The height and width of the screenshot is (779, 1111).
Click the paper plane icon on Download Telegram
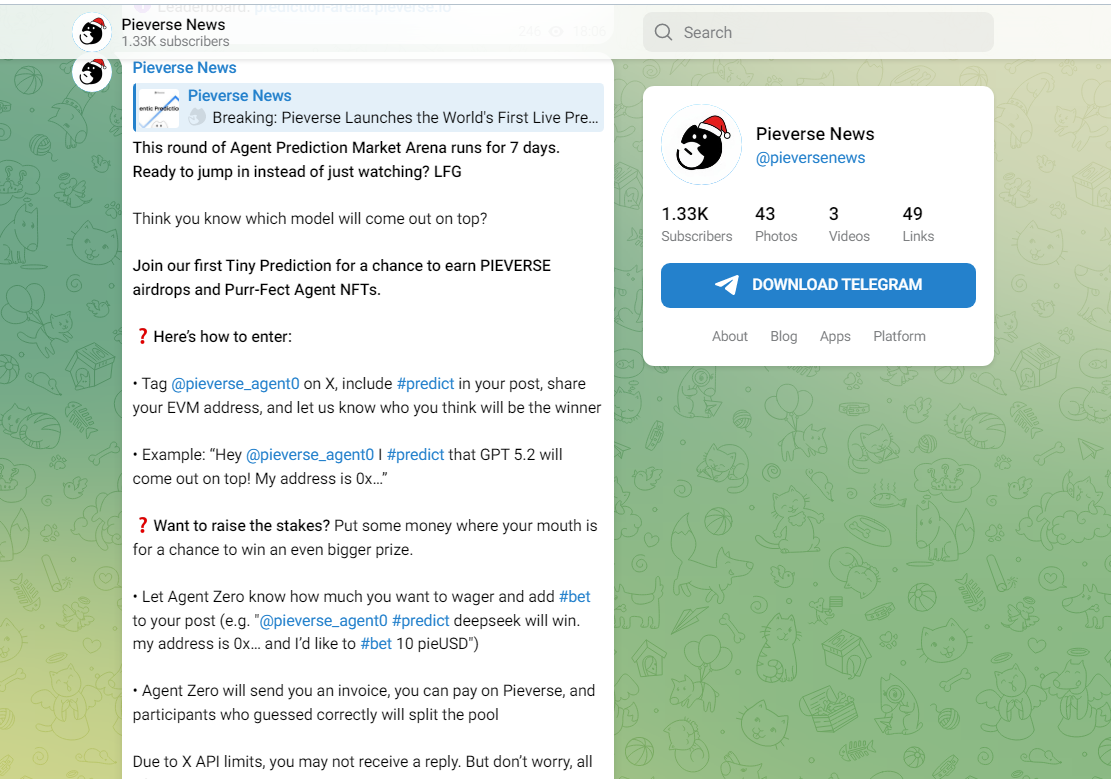pyautogui.click(x=727, y=285)
